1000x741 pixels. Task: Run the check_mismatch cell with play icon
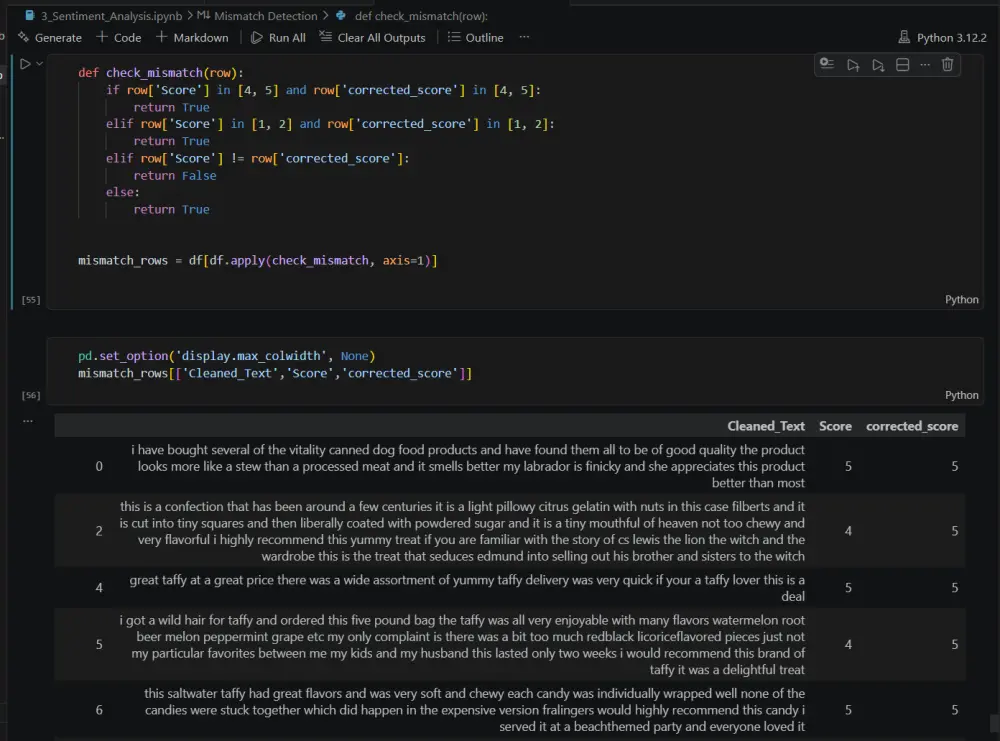click(x=25, y=64)
